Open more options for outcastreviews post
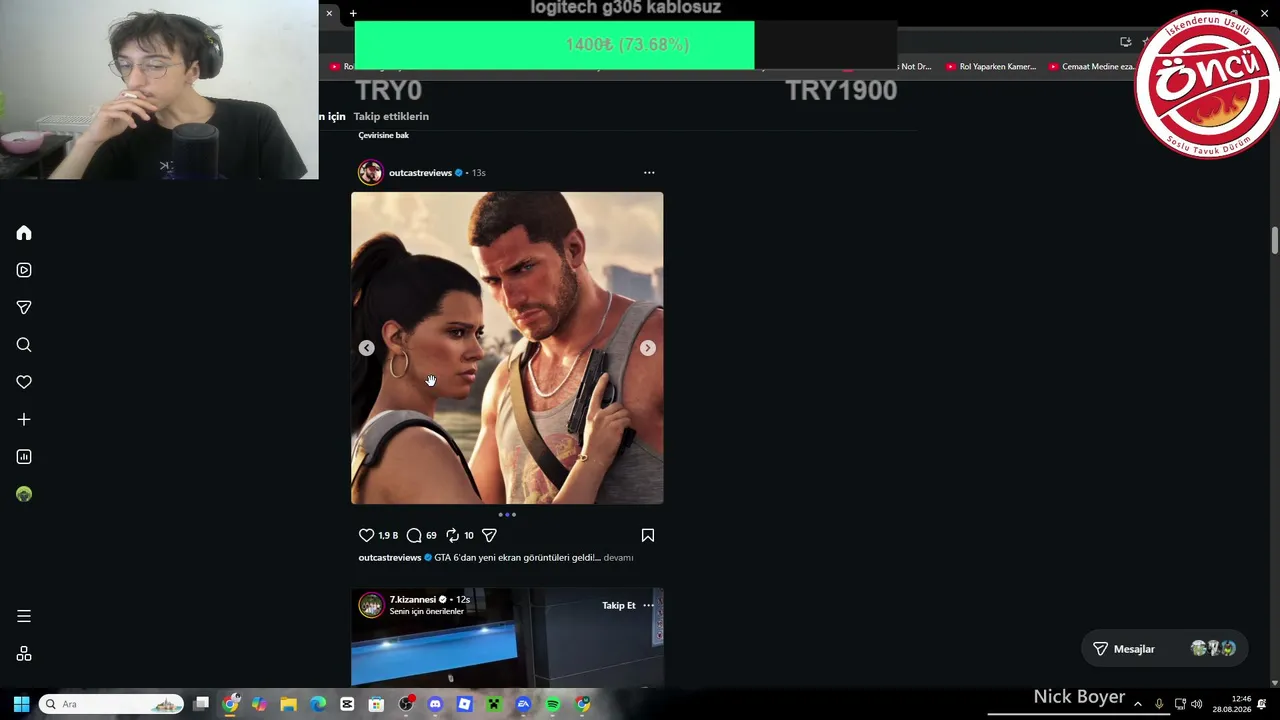 coord(649,173)
